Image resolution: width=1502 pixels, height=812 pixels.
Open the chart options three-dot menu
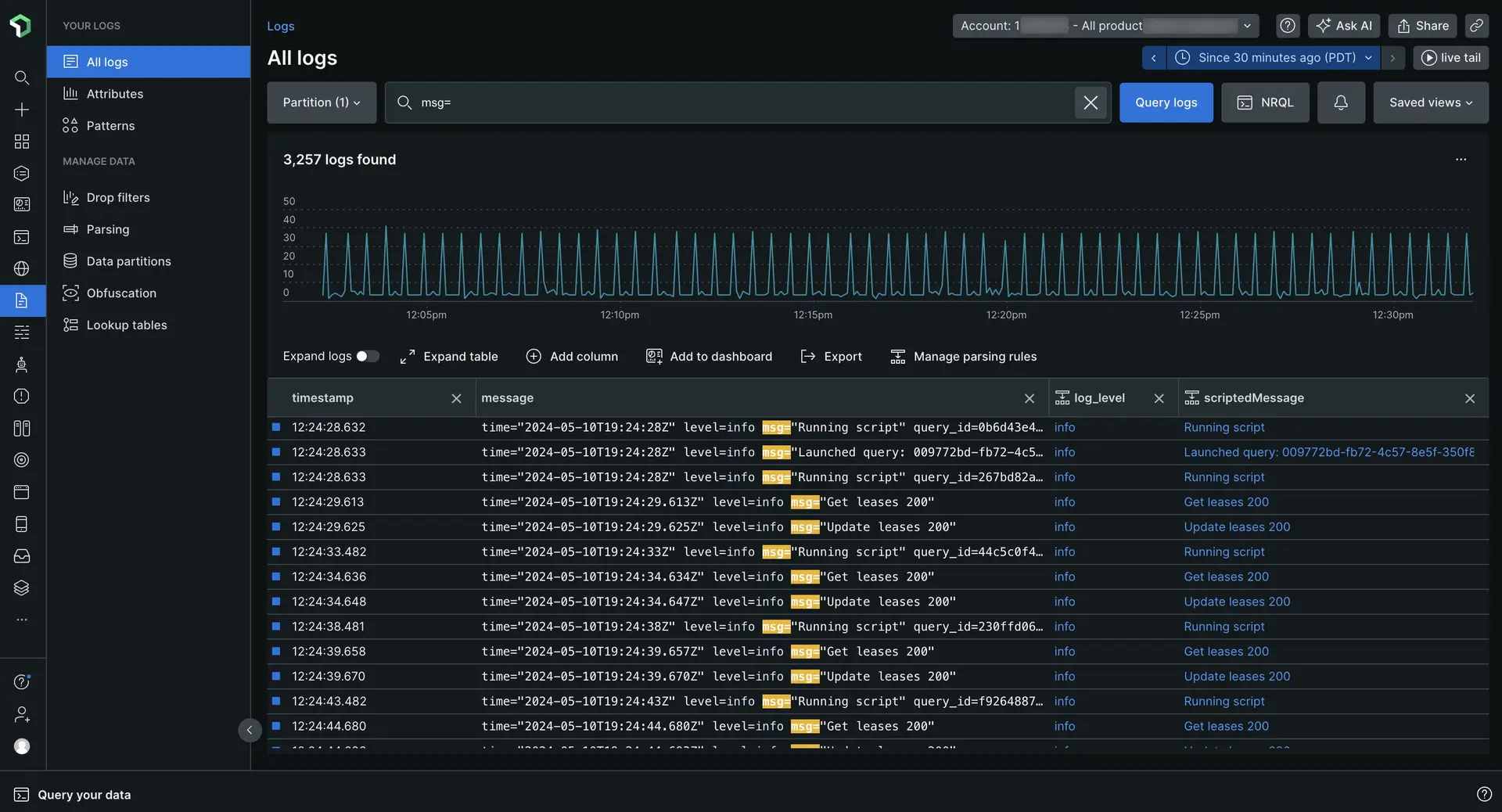pyautogui.click(x=1461, y=160)
